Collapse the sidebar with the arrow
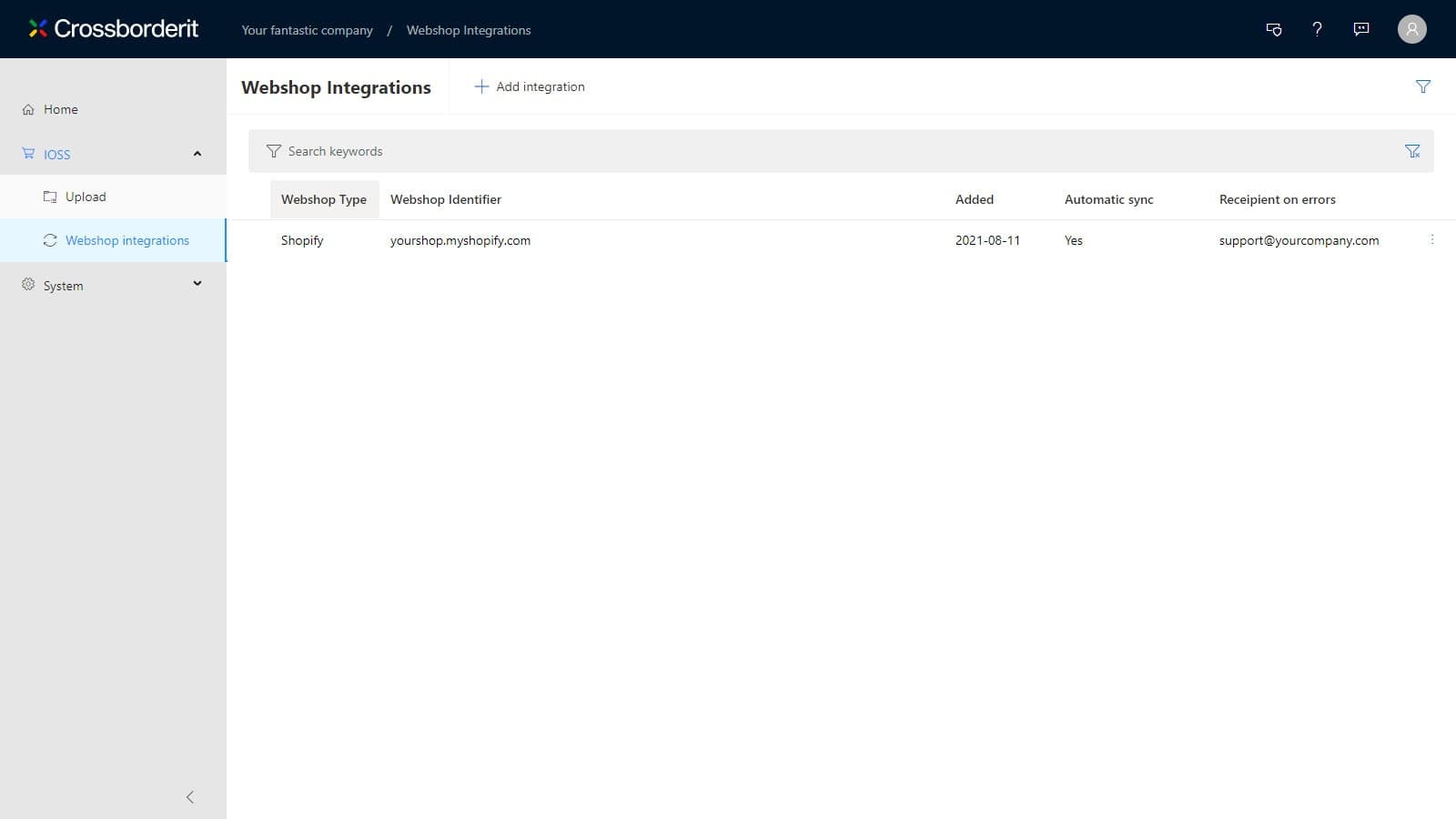This screenshot has width=1456, height=819. click(x=190, y=796)
